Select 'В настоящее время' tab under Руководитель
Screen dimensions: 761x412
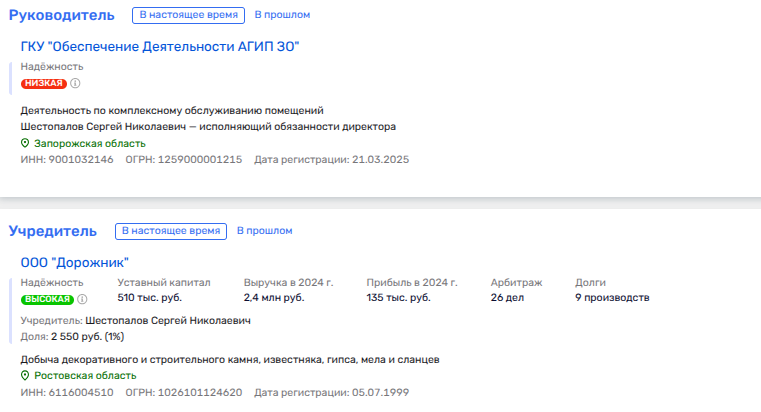click(187, 15)
